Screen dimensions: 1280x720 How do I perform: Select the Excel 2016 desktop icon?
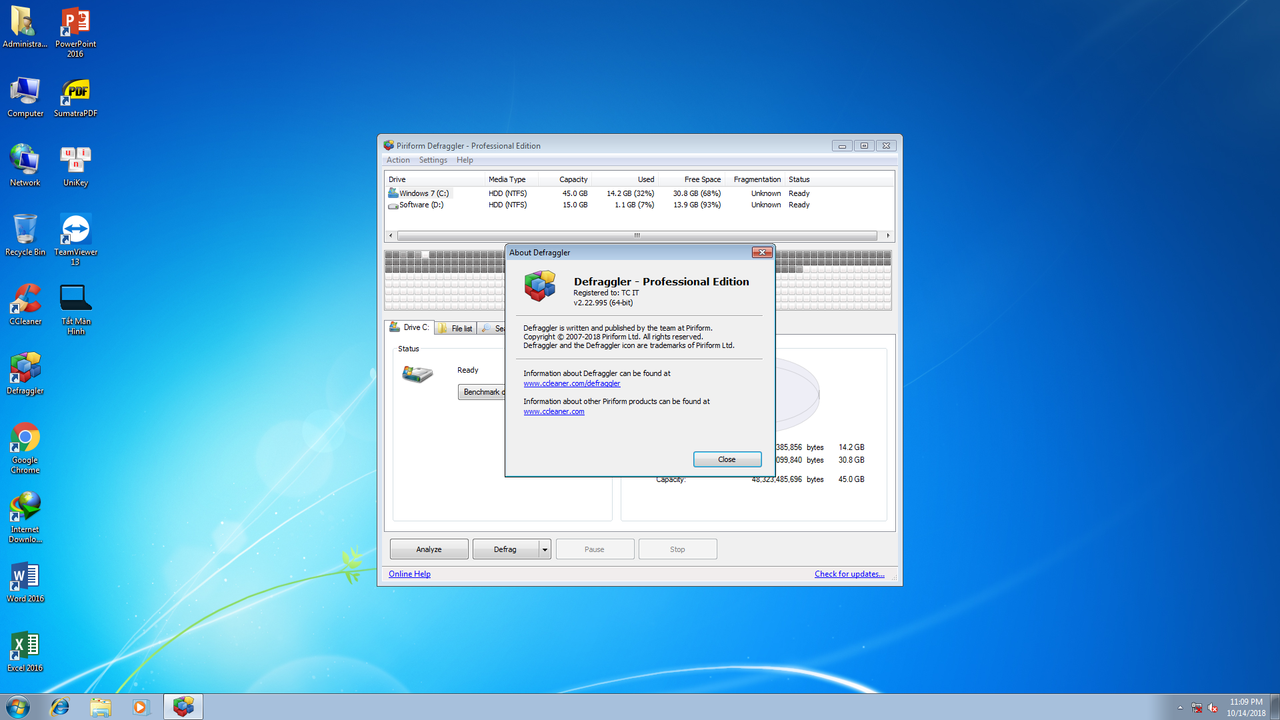25,651
